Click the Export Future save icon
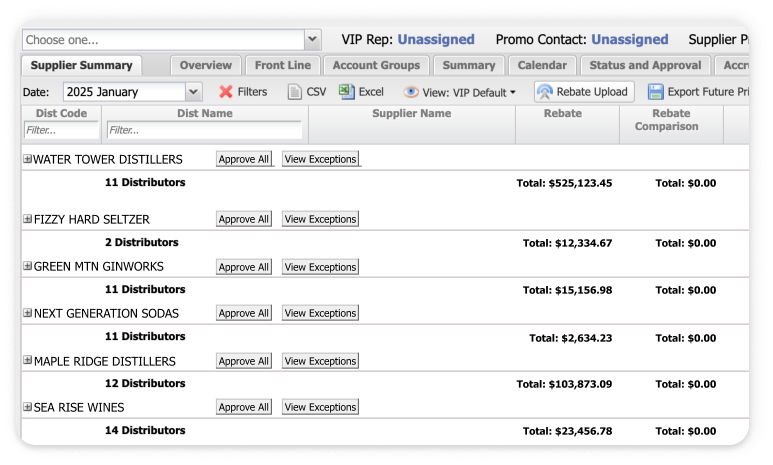 (x=655, y=92)
